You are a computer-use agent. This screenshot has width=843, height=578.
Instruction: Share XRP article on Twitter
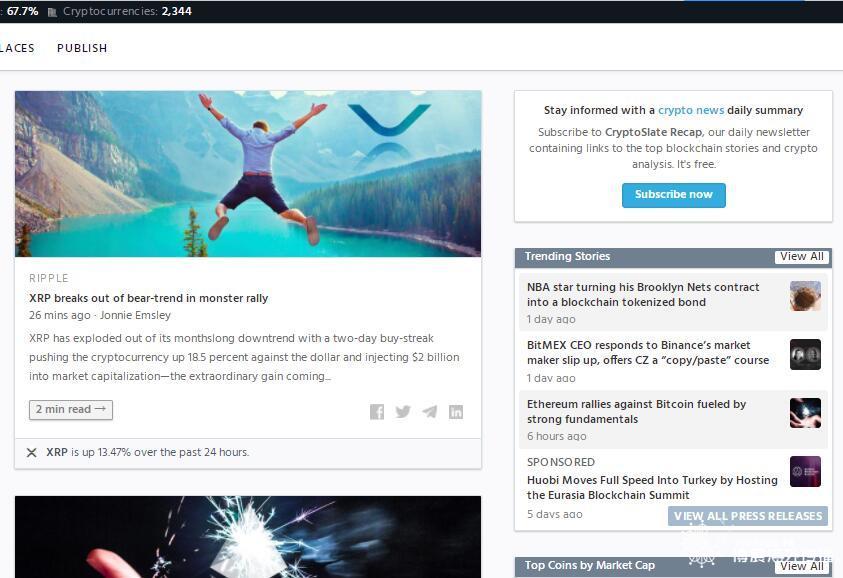[403, 412]
